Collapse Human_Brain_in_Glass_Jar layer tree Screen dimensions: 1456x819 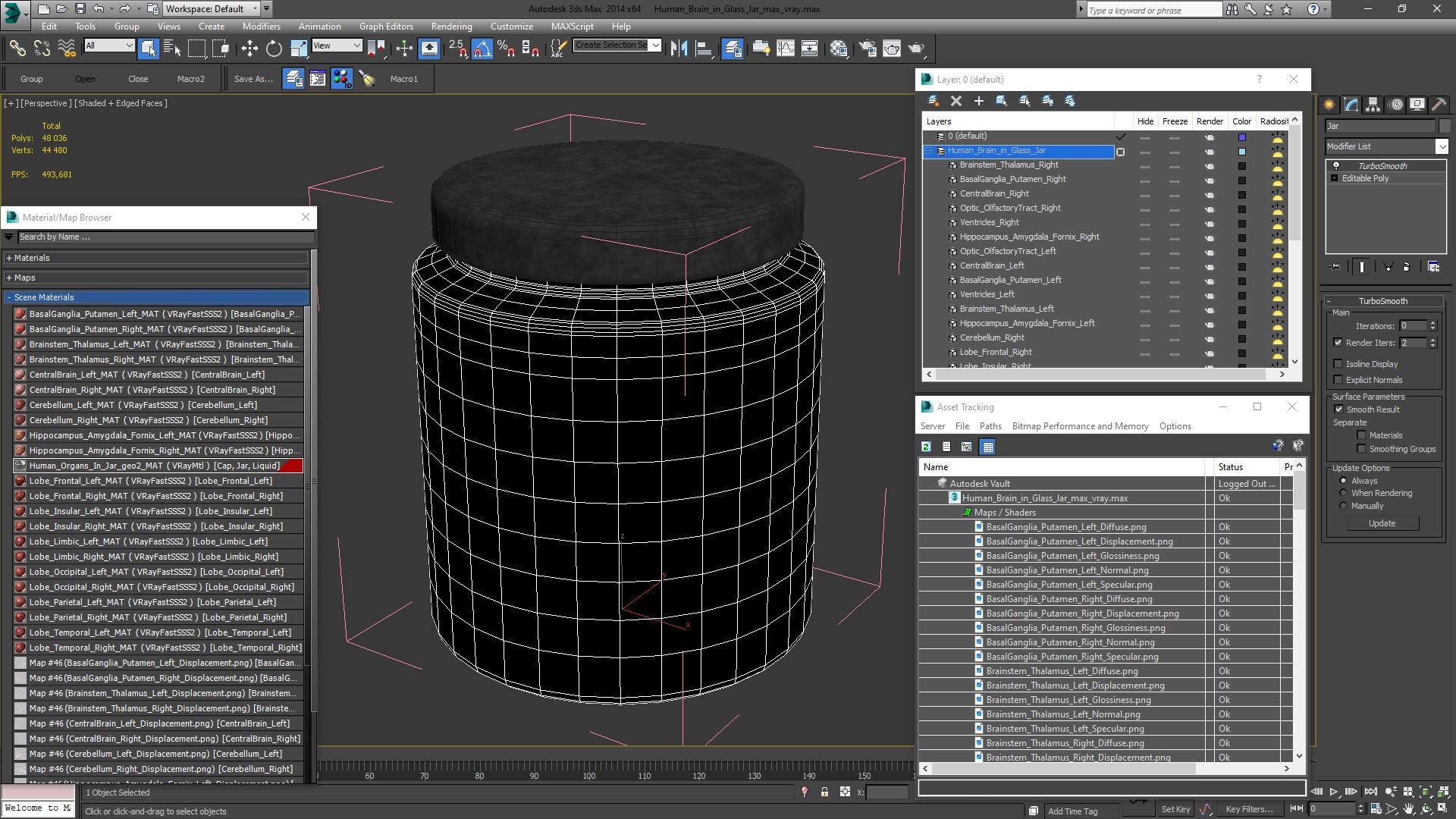tap(928, 151)
